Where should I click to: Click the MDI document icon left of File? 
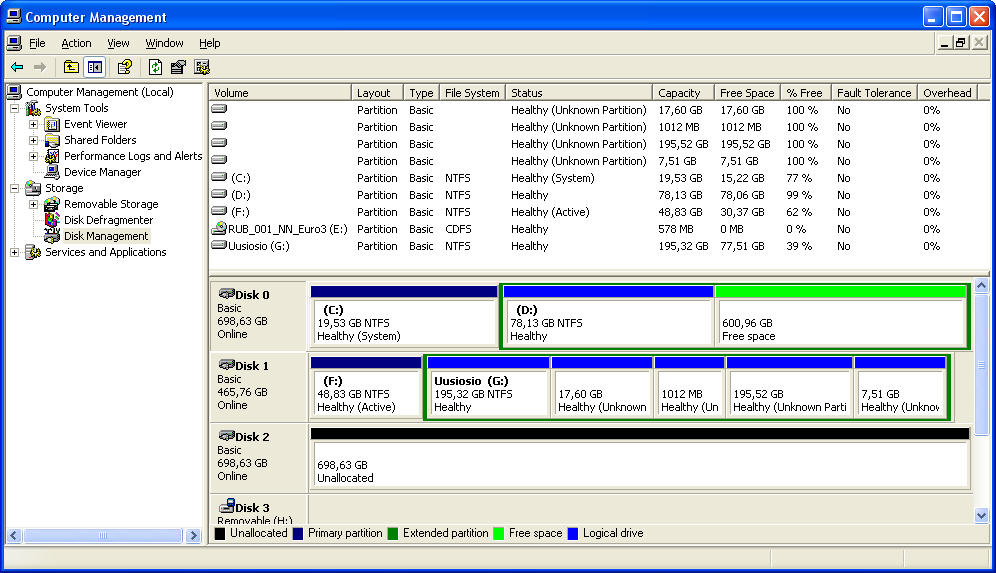(x=14, y=43)
